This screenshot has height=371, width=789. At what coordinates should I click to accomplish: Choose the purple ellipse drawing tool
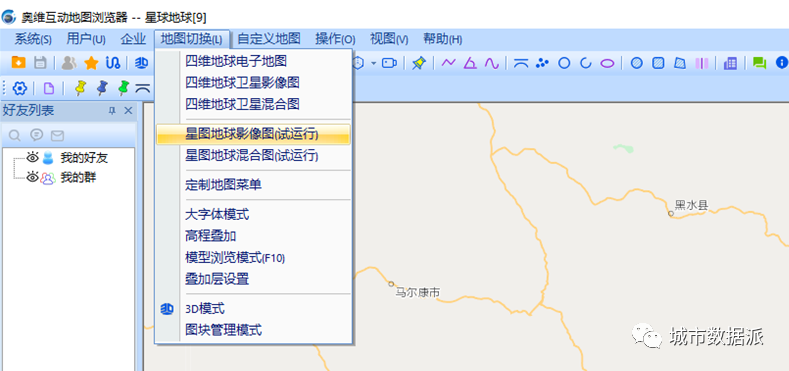[x=608, y=63]
